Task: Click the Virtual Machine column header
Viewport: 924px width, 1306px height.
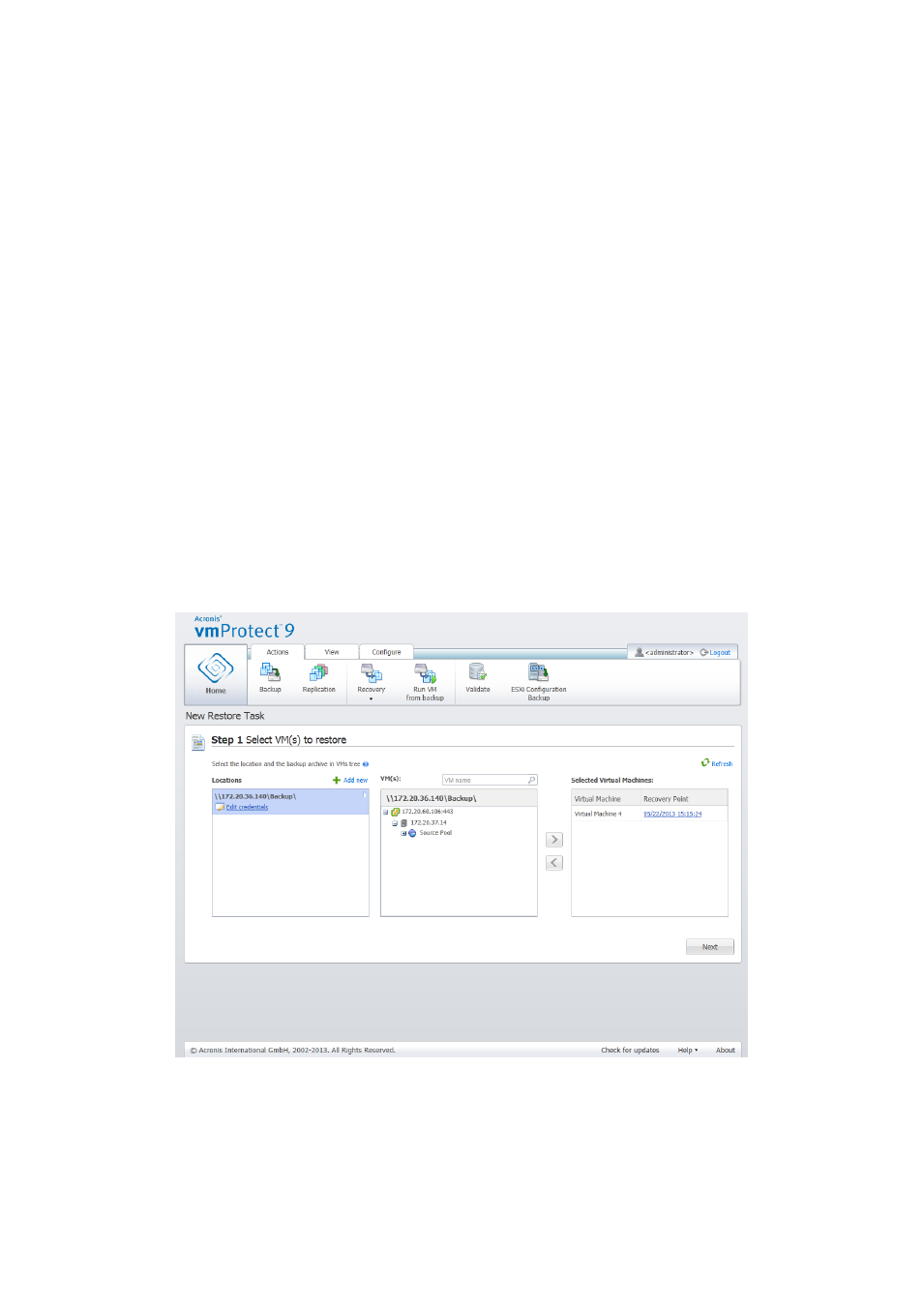Action: (x=606, y=799)
